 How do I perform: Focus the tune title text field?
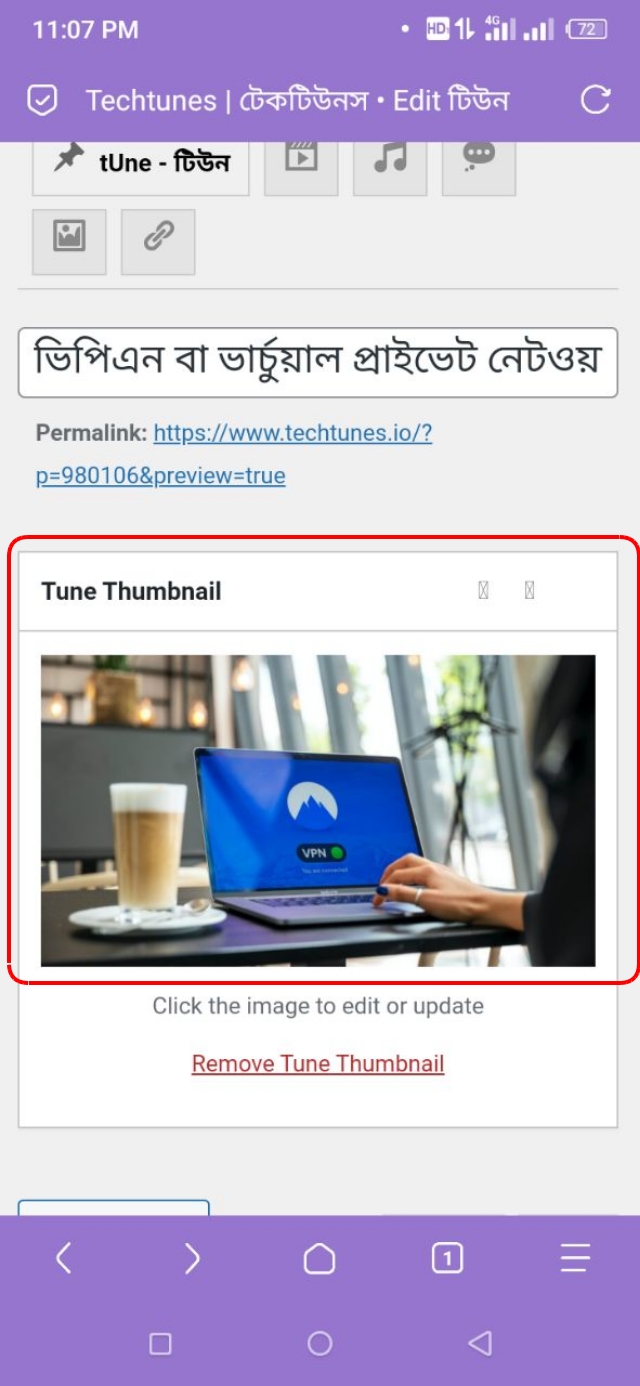318,362
